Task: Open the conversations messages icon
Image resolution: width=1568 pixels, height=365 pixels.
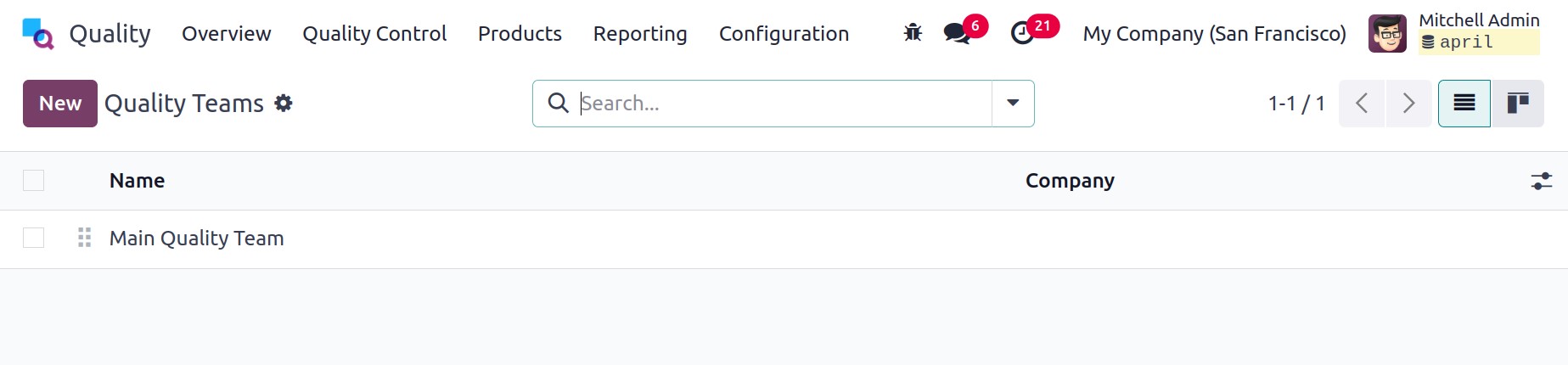Action: (957, 33)
